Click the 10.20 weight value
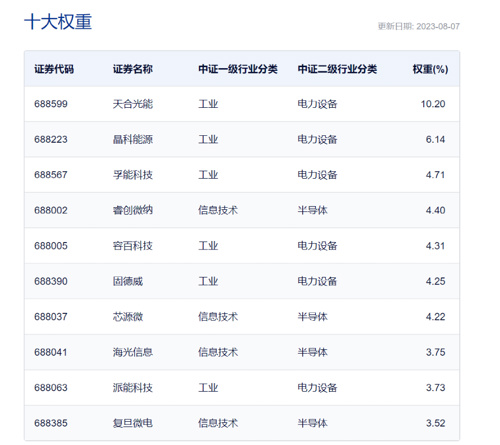Image resolution: width=500 pixels, height=445 pixels. [x=433, y=104]
